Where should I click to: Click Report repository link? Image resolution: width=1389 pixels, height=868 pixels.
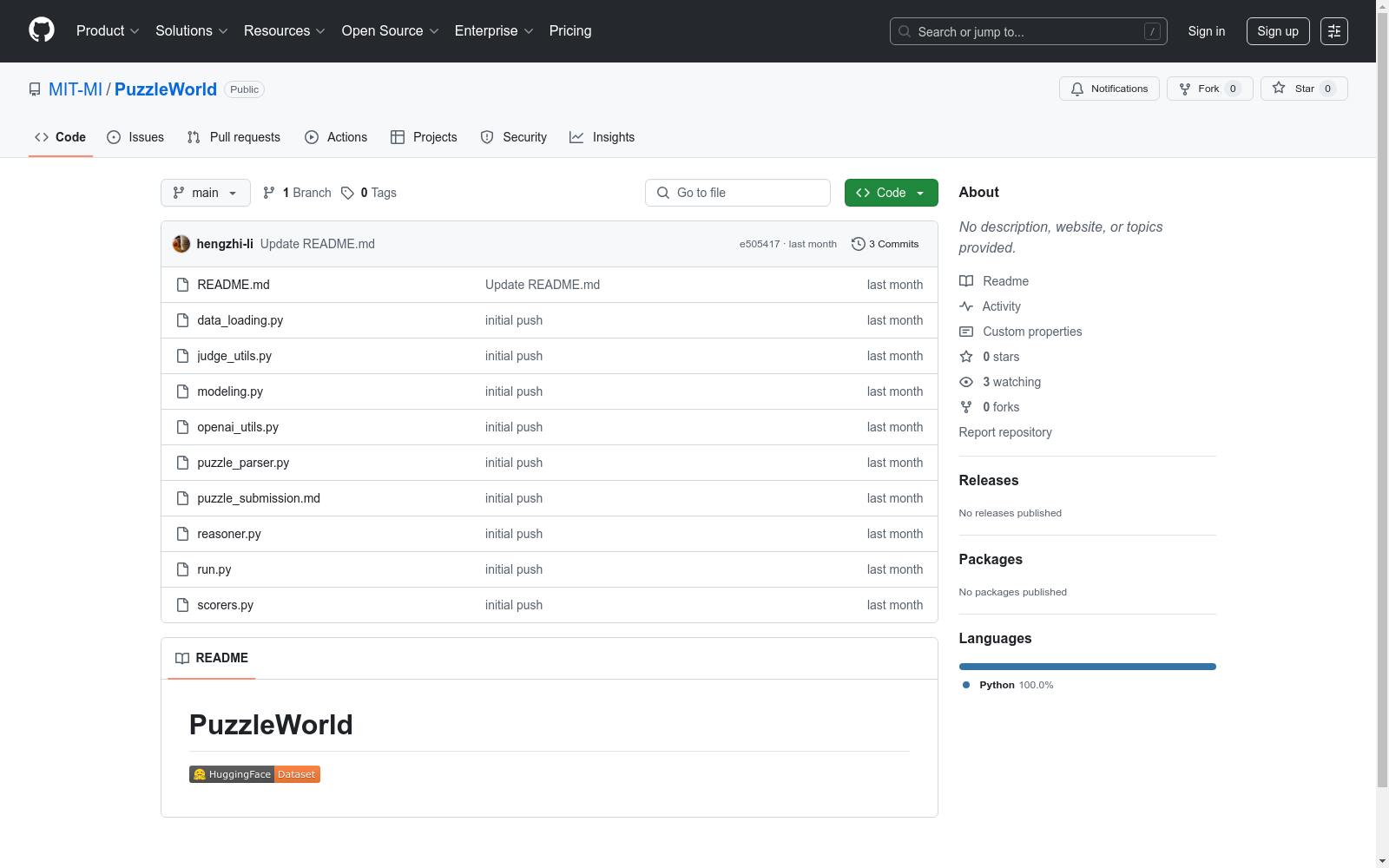coord(1005,432)
